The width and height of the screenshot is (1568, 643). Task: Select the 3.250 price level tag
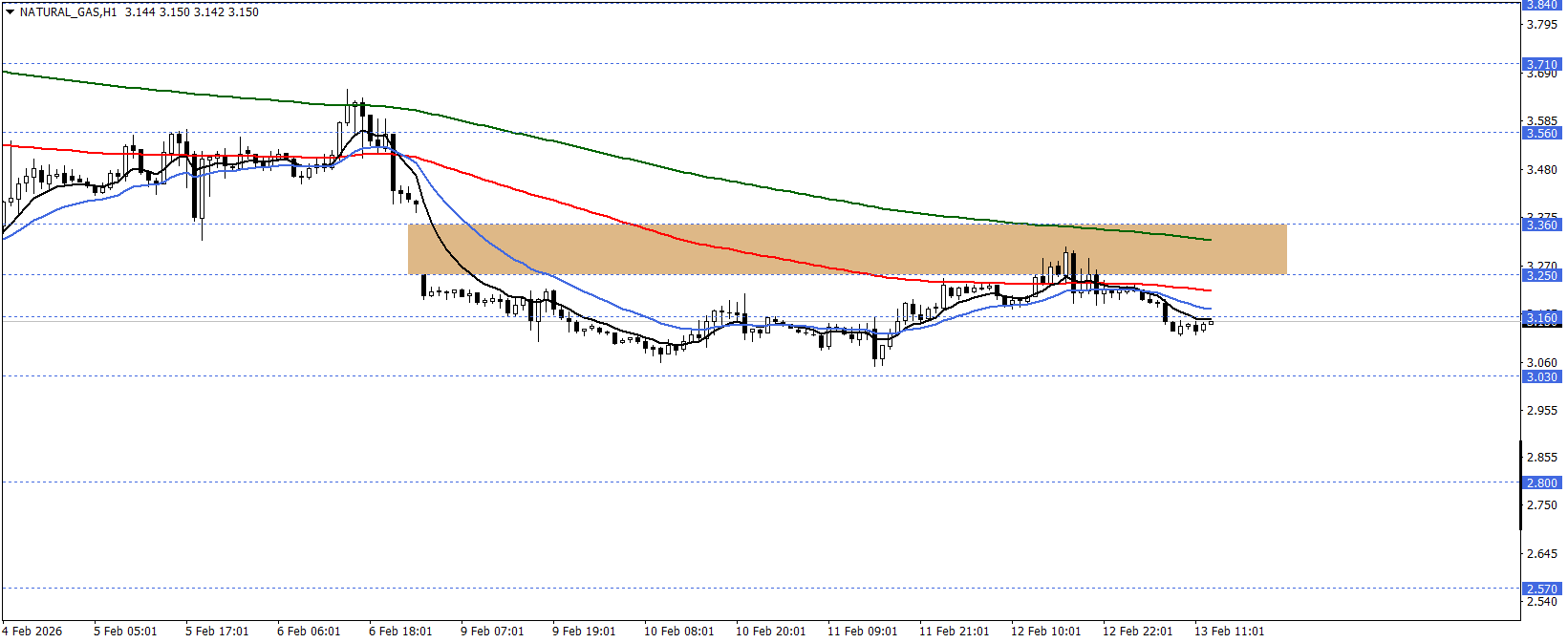(x=1540, y=275)
